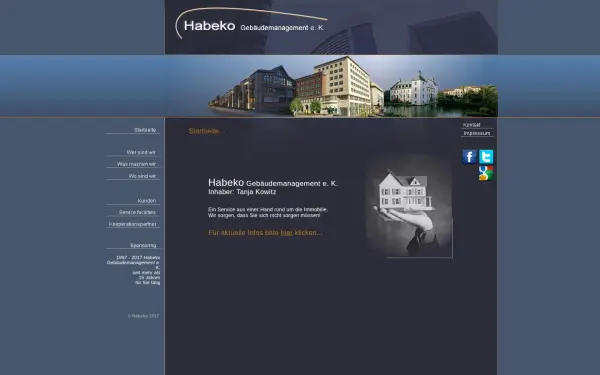Open the Kontakt link
This screenshot has width=600, height=375.
coord(471,125)
